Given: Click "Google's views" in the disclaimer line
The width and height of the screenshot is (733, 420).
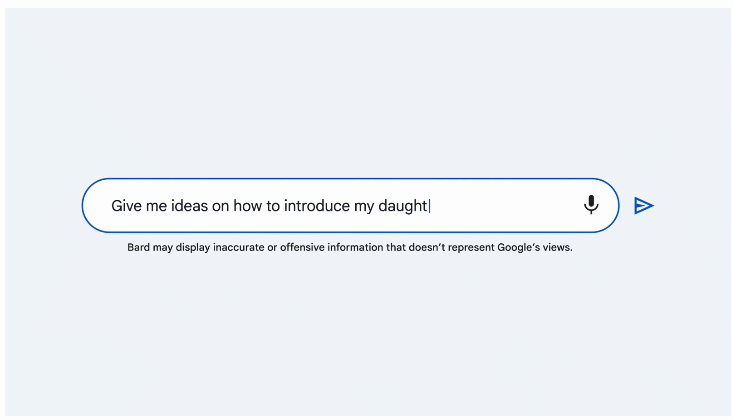Looking at the screenshot, I should (535, 247).
